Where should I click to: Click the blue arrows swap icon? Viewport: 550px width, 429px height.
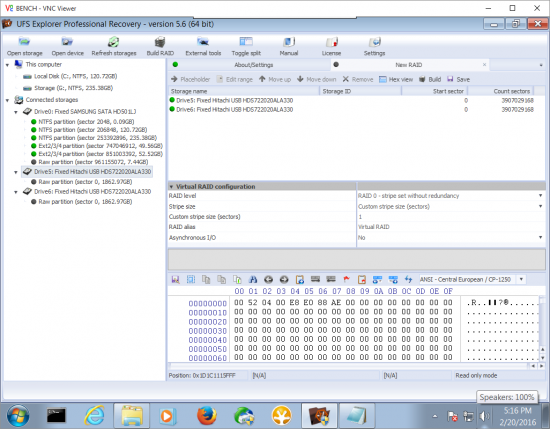coord(408,280)
